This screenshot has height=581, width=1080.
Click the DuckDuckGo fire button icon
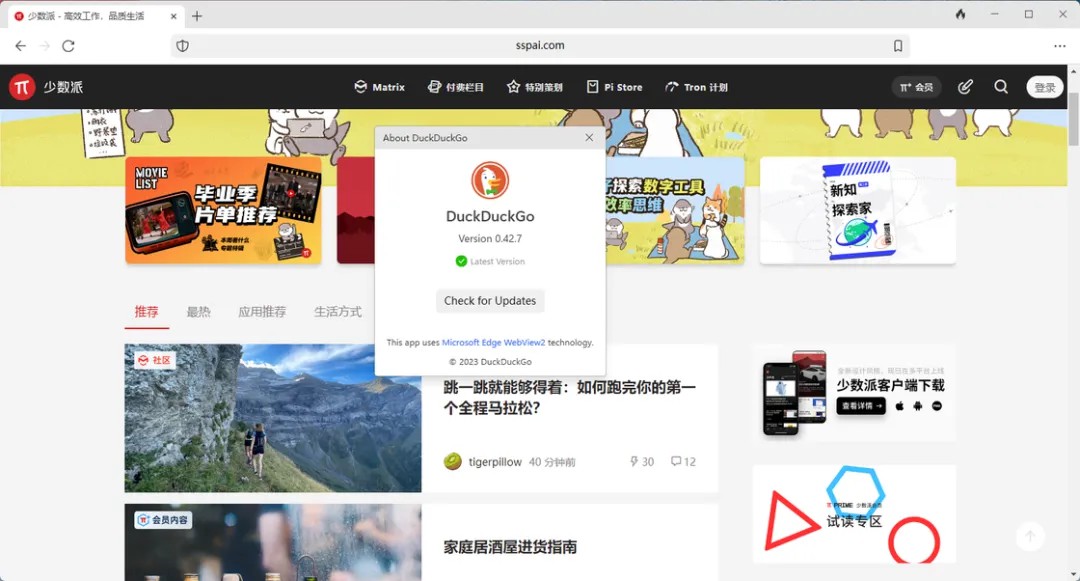pyautogui.click(x=961, y=15)
